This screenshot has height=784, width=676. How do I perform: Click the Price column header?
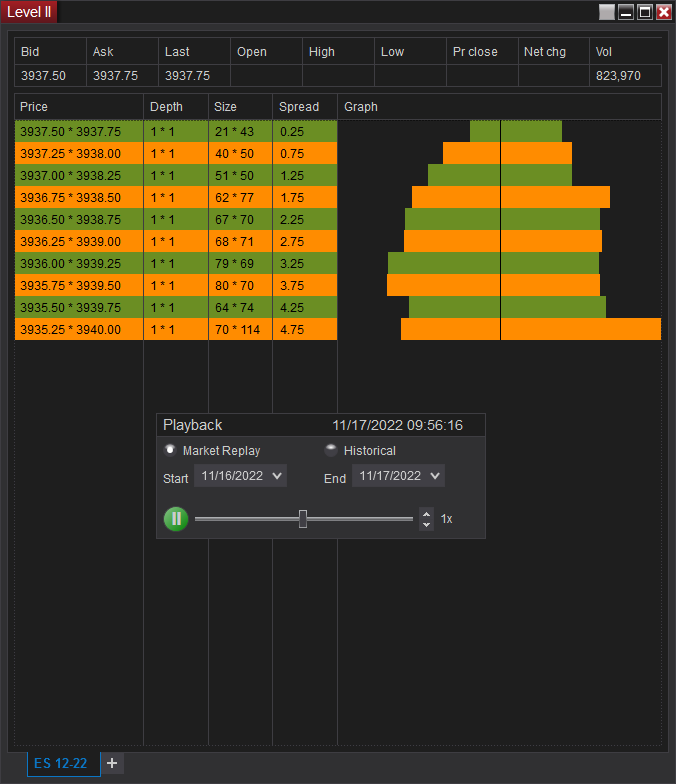click(x=79, y=107)
